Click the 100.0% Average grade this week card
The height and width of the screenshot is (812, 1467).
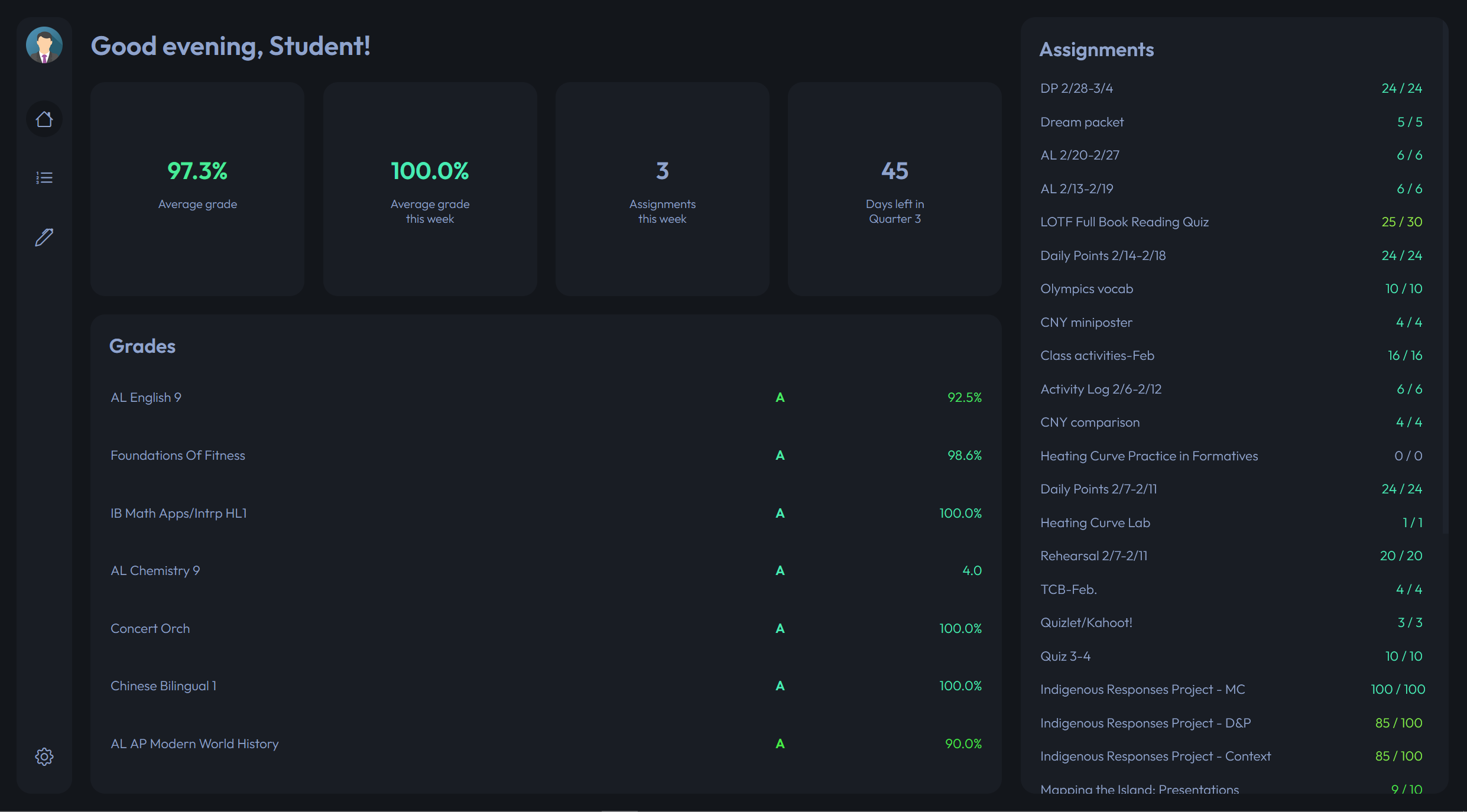[430, 189]
